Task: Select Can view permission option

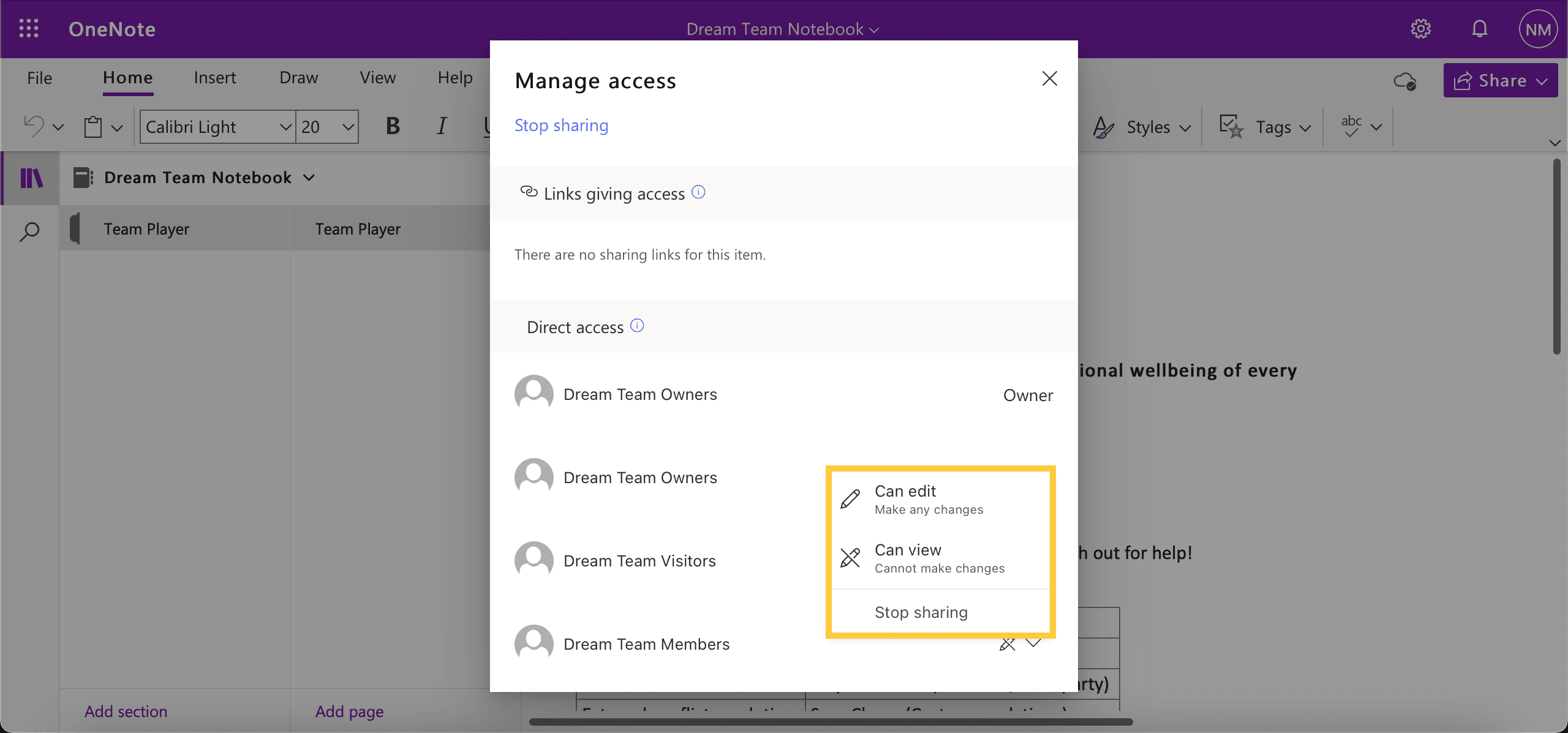Action: 940,558
